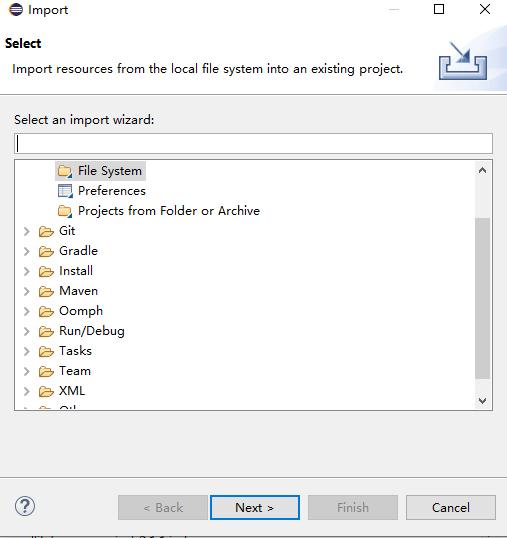
Task: Focus the import wizard filter field
Action: pyautogui.click(x=254, y=143)
